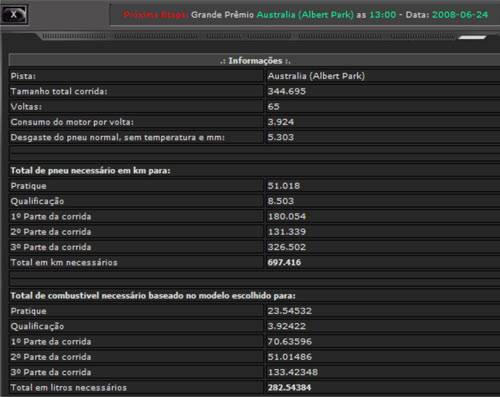The height and width of the screenshot is (397, 500).
Task: Click the Total em litros necessários label
Action: [69, 388]
